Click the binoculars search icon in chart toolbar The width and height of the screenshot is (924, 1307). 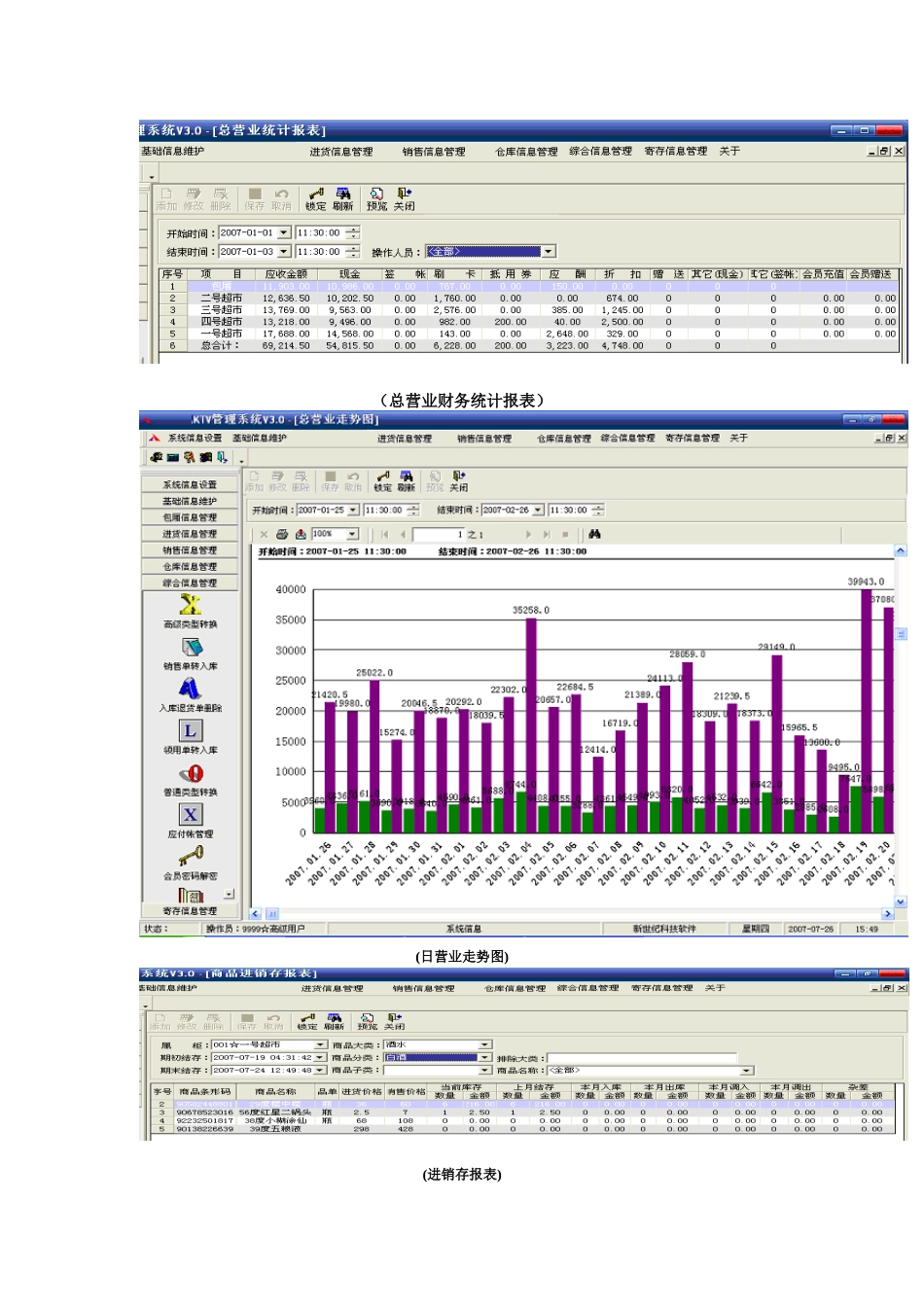tap(594, 534)
